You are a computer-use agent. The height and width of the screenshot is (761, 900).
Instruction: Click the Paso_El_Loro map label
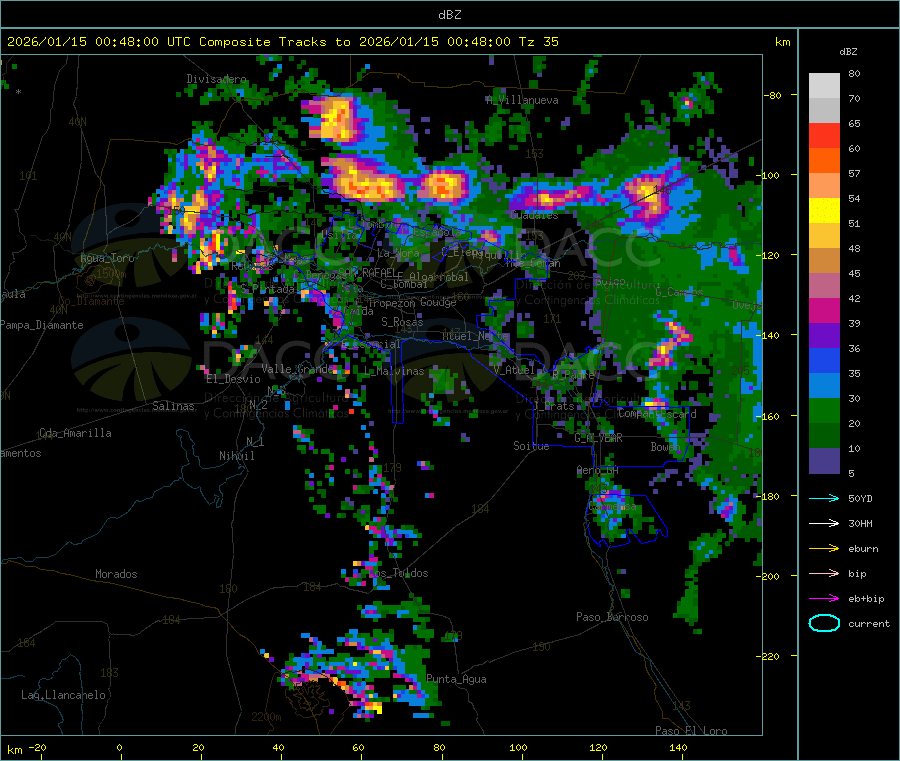point(691,731)
